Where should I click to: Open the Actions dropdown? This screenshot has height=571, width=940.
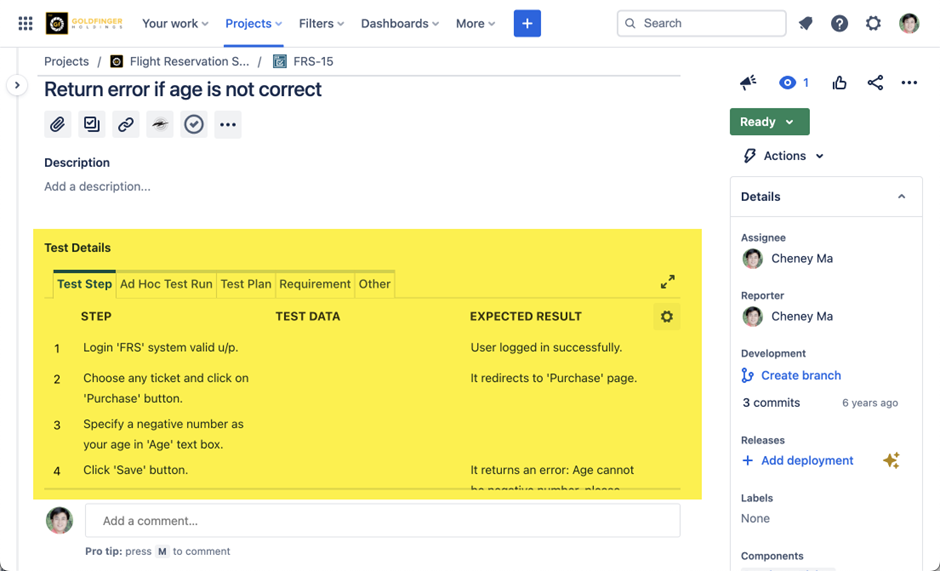click(x=785, y=156)
